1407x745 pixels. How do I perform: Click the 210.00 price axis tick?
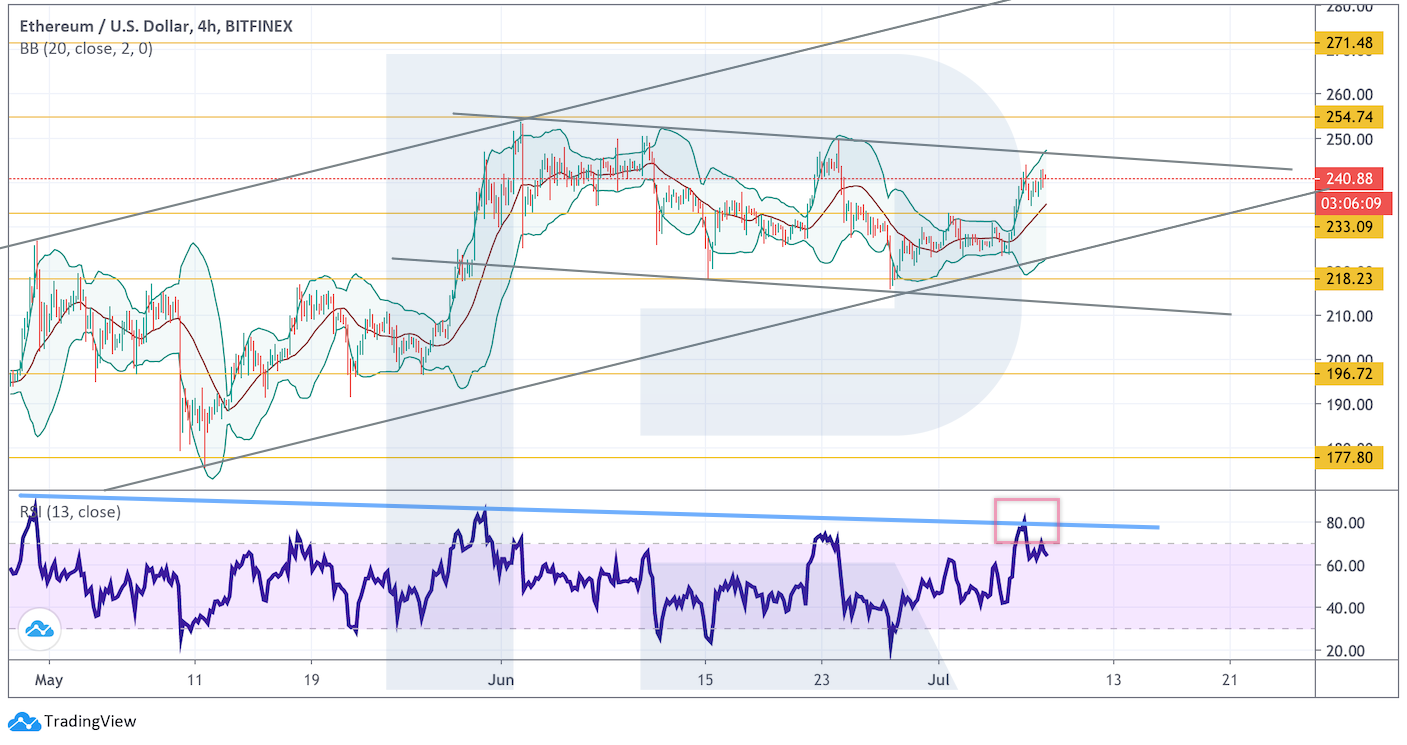tap(1350, 316)
